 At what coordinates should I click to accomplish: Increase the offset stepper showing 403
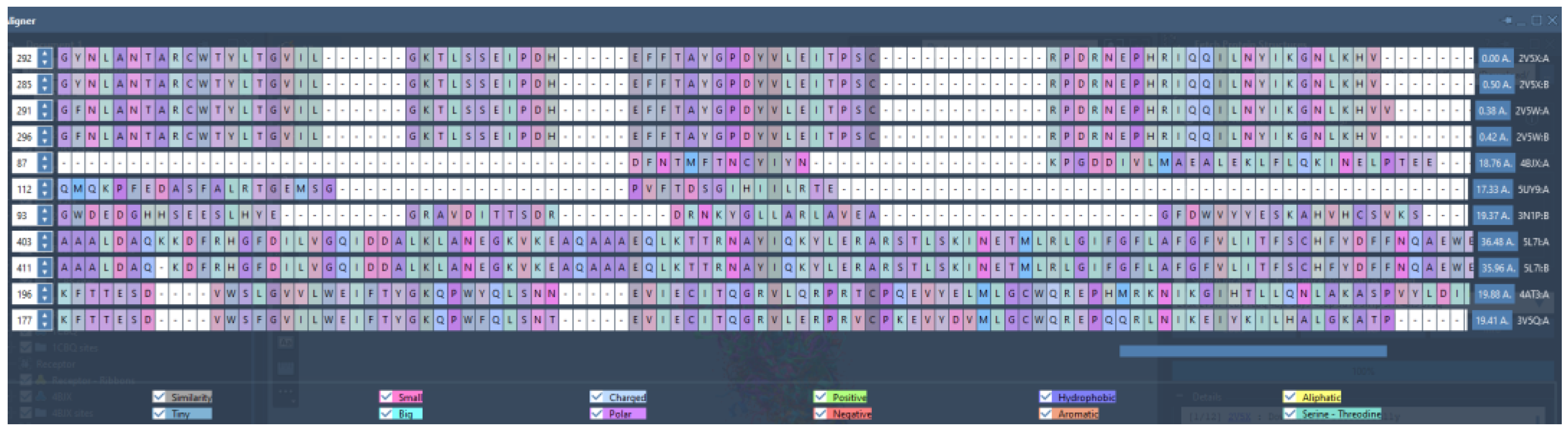[x=45, y=237]
